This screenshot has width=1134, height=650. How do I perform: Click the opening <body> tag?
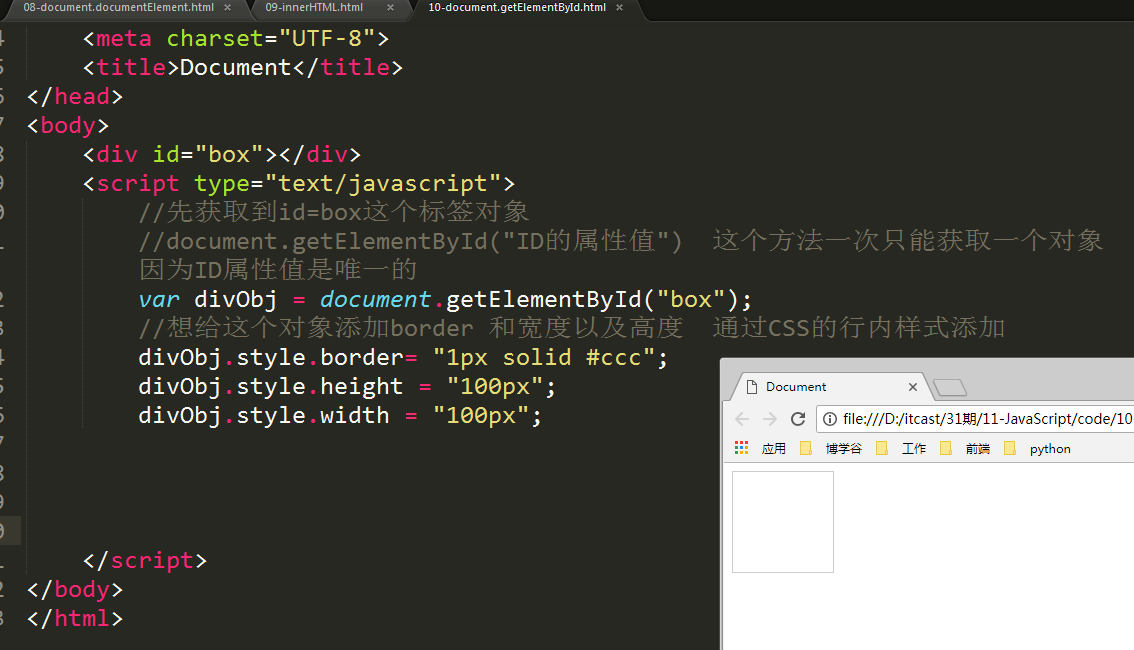click(x=68, y=125)
